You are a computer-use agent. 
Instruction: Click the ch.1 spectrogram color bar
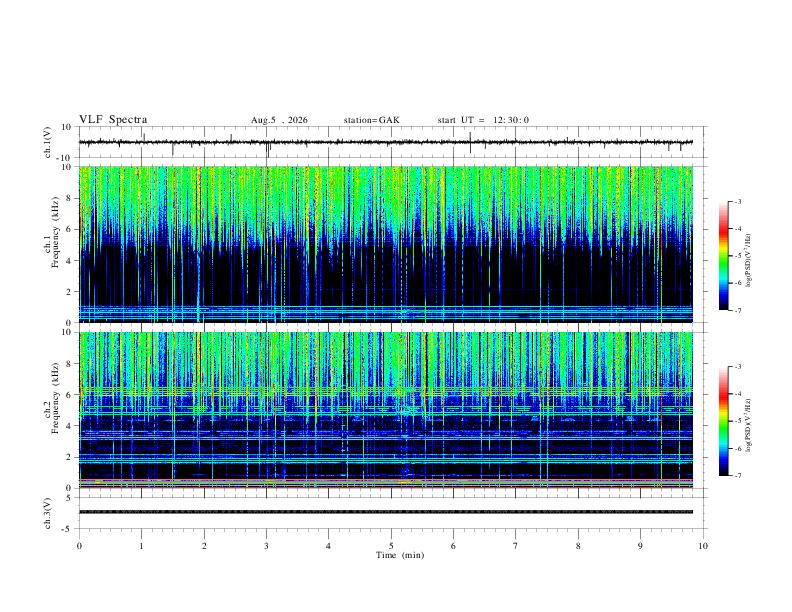[x=723, y=256]
